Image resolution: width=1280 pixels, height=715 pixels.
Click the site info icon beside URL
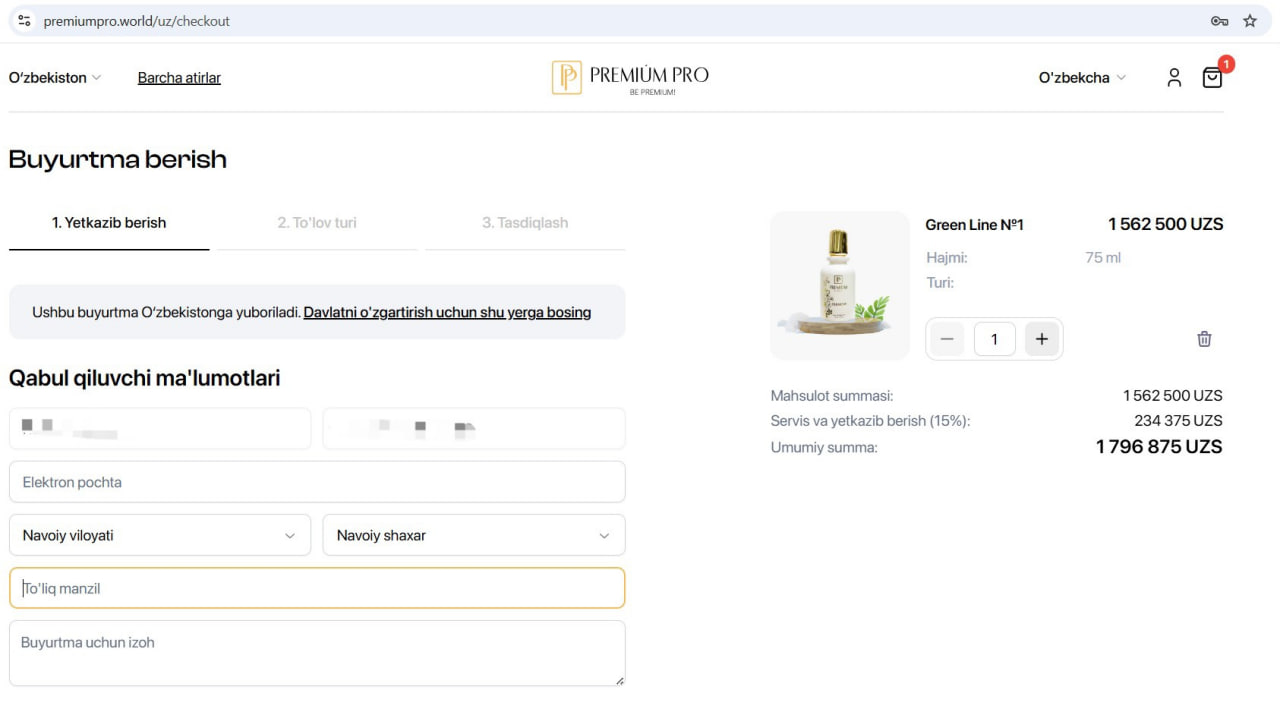[x=25, y=21]
